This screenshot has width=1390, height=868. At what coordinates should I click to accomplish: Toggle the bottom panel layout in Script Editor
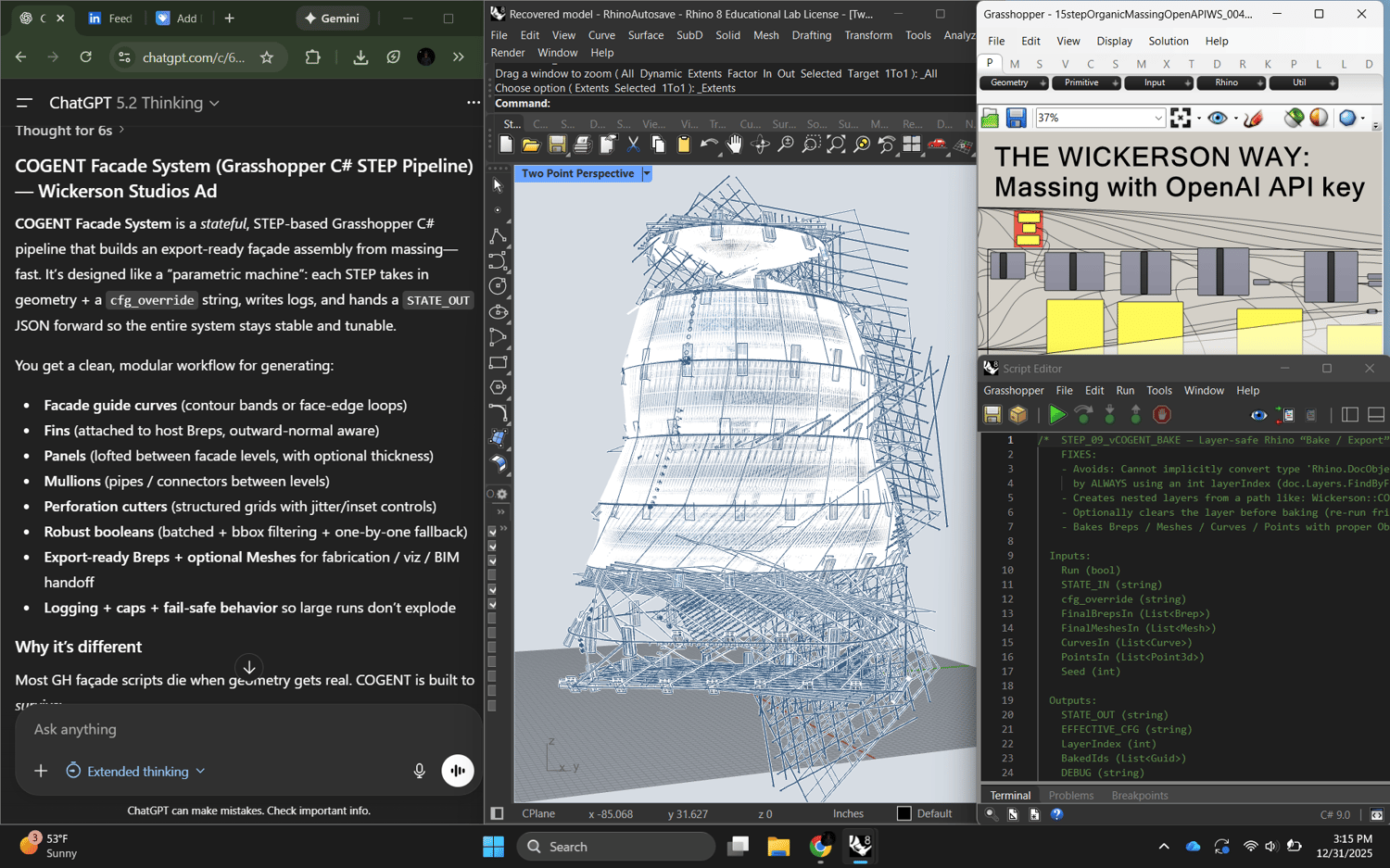(1376, 415)
